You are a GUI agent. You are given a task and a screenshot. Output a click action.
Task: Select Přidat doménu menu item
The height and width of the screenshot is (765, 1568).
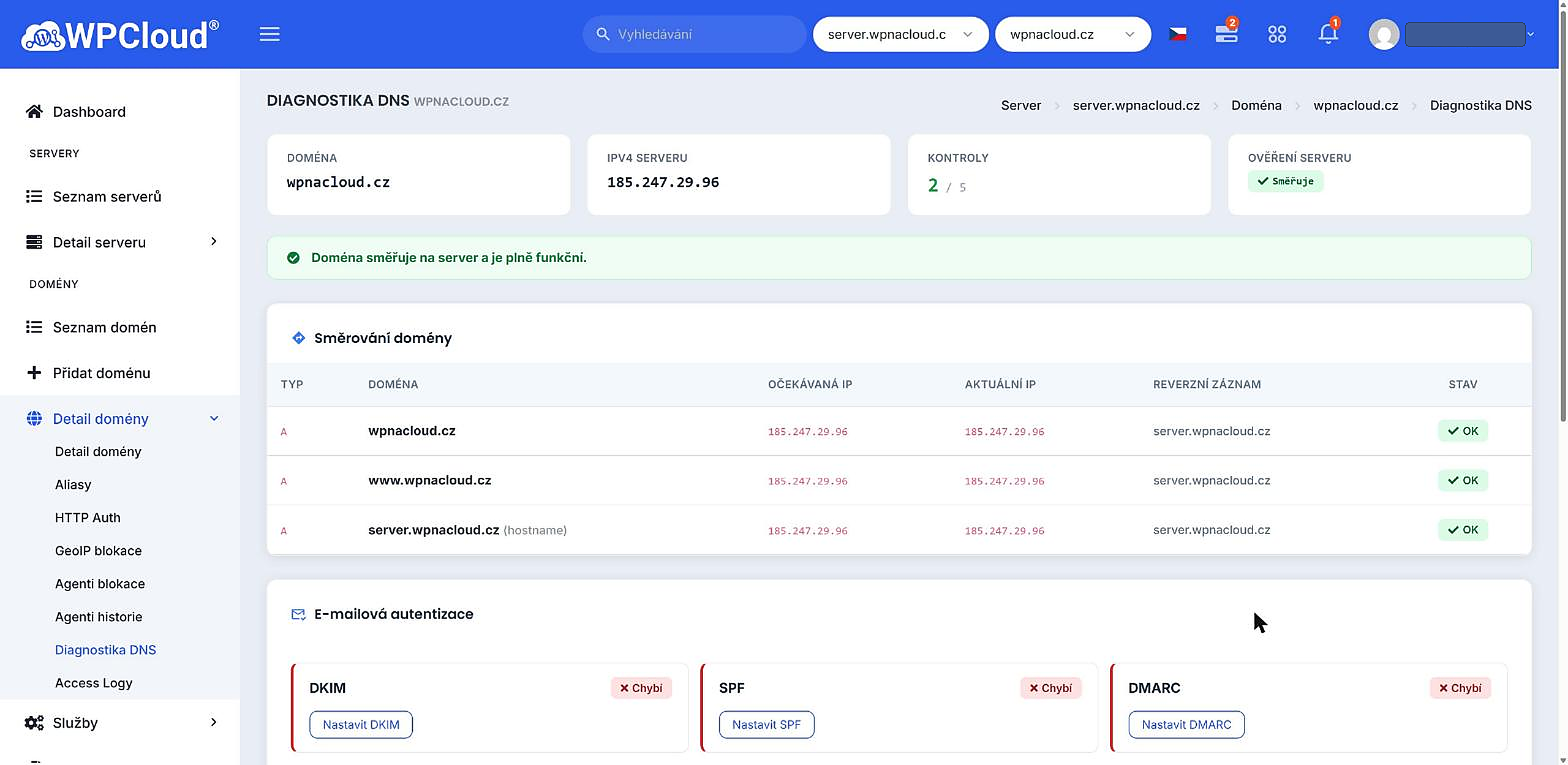[102, 372]
